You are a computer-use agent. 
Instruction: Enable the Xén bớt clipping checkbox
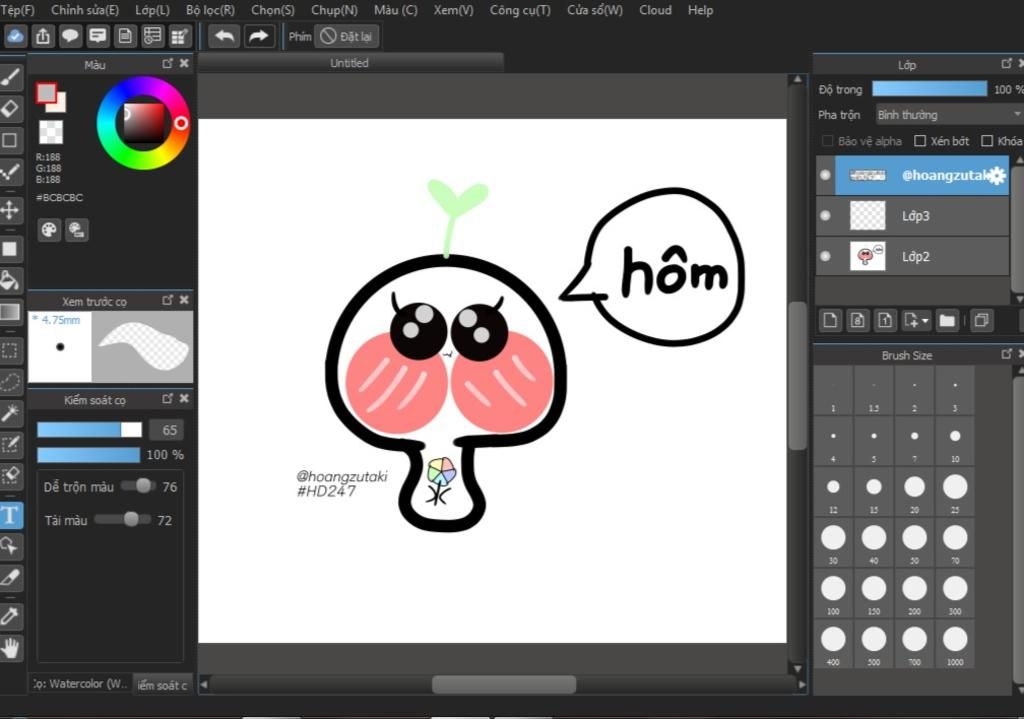[x=920, y=141]
